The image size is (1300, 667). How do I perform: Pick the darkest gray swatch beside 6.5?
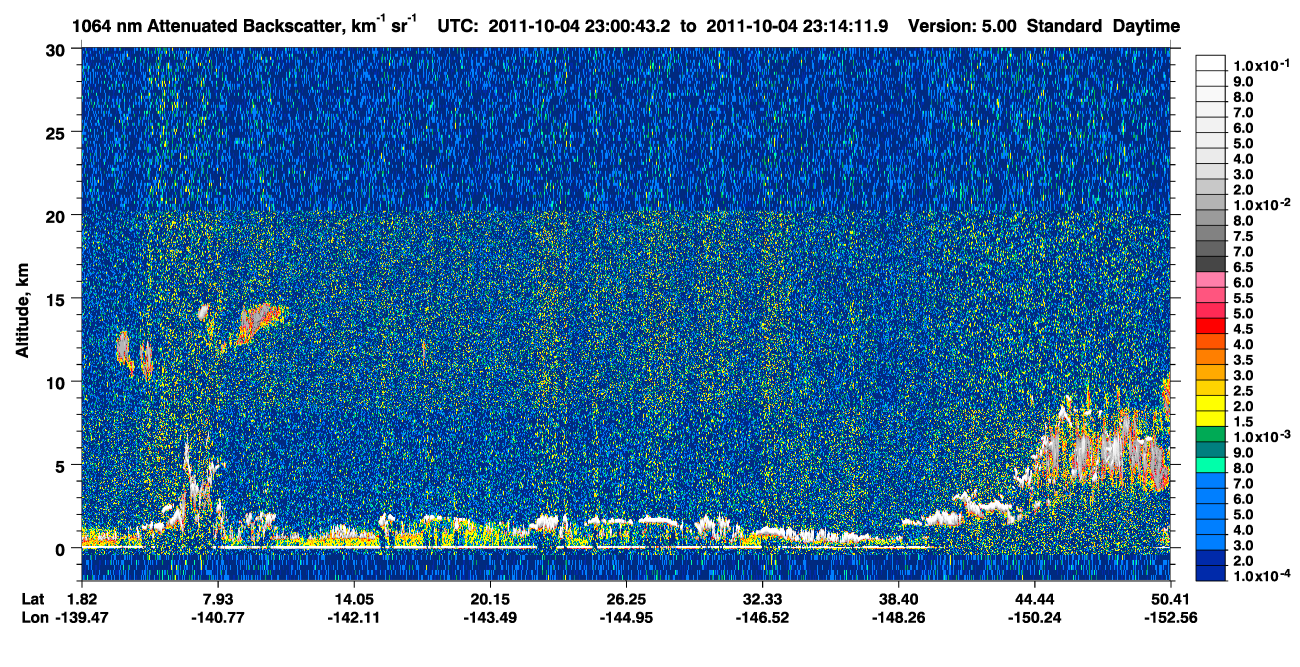point(1211,264)
